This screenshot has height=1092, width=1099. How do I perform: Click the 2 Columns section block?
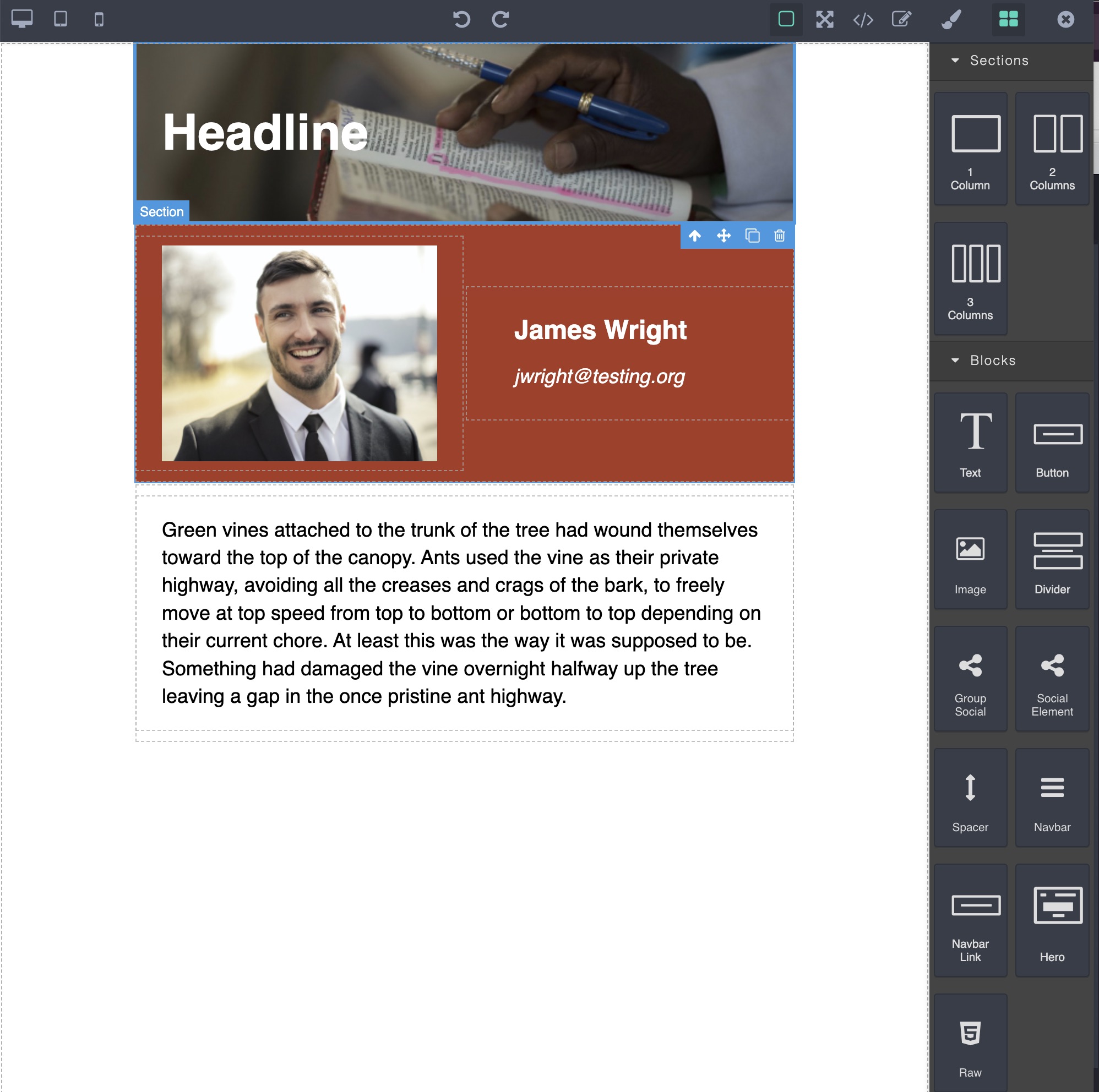(x=1052, y=149)
